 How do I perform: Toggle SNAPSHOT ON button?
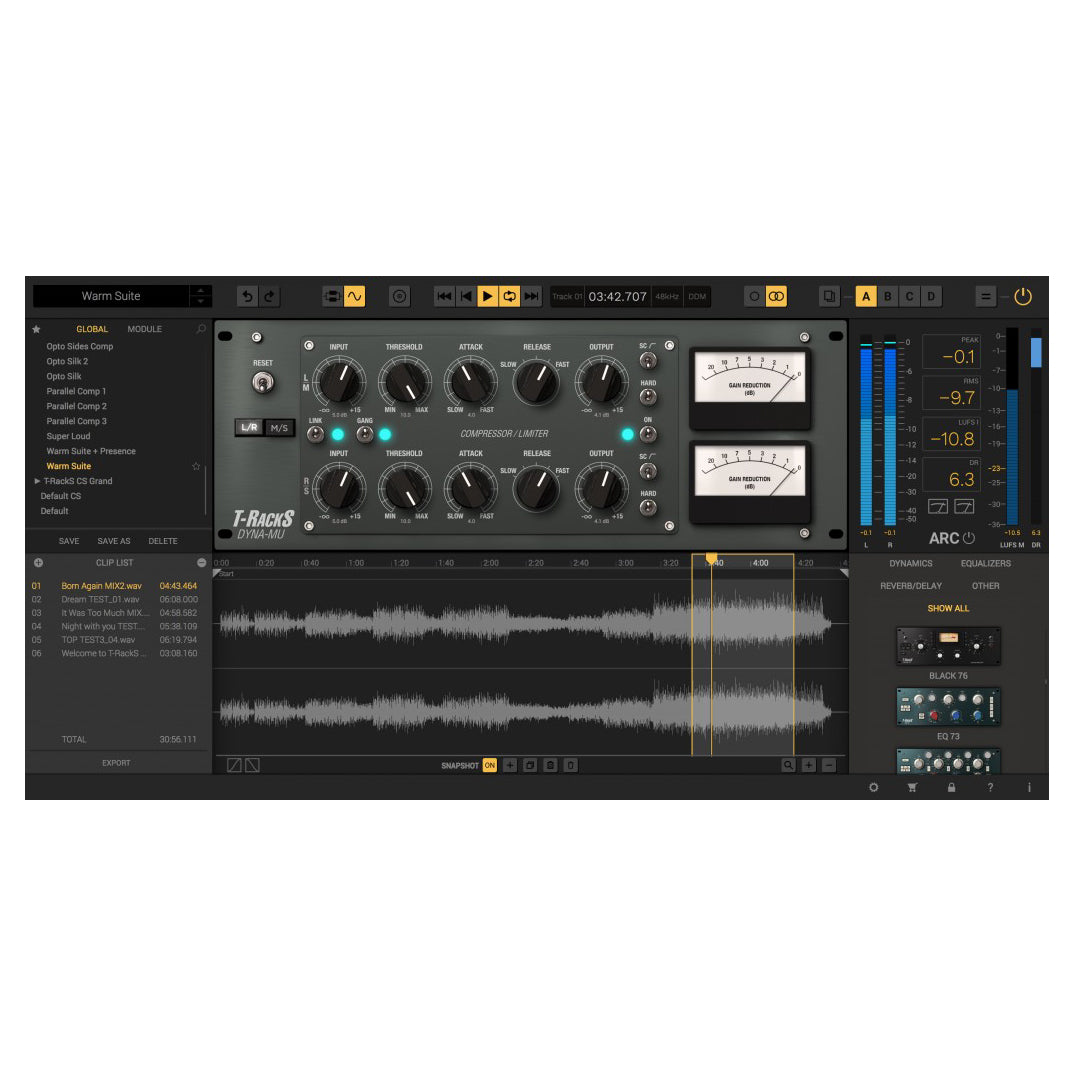pos(489,765)
